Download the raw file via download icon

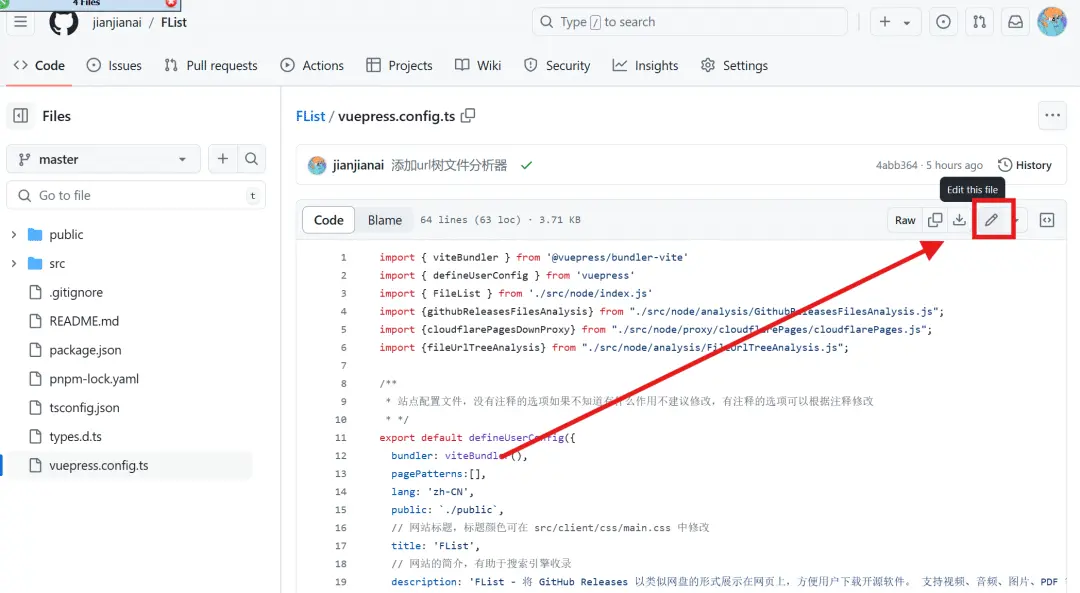click(959, 220)
